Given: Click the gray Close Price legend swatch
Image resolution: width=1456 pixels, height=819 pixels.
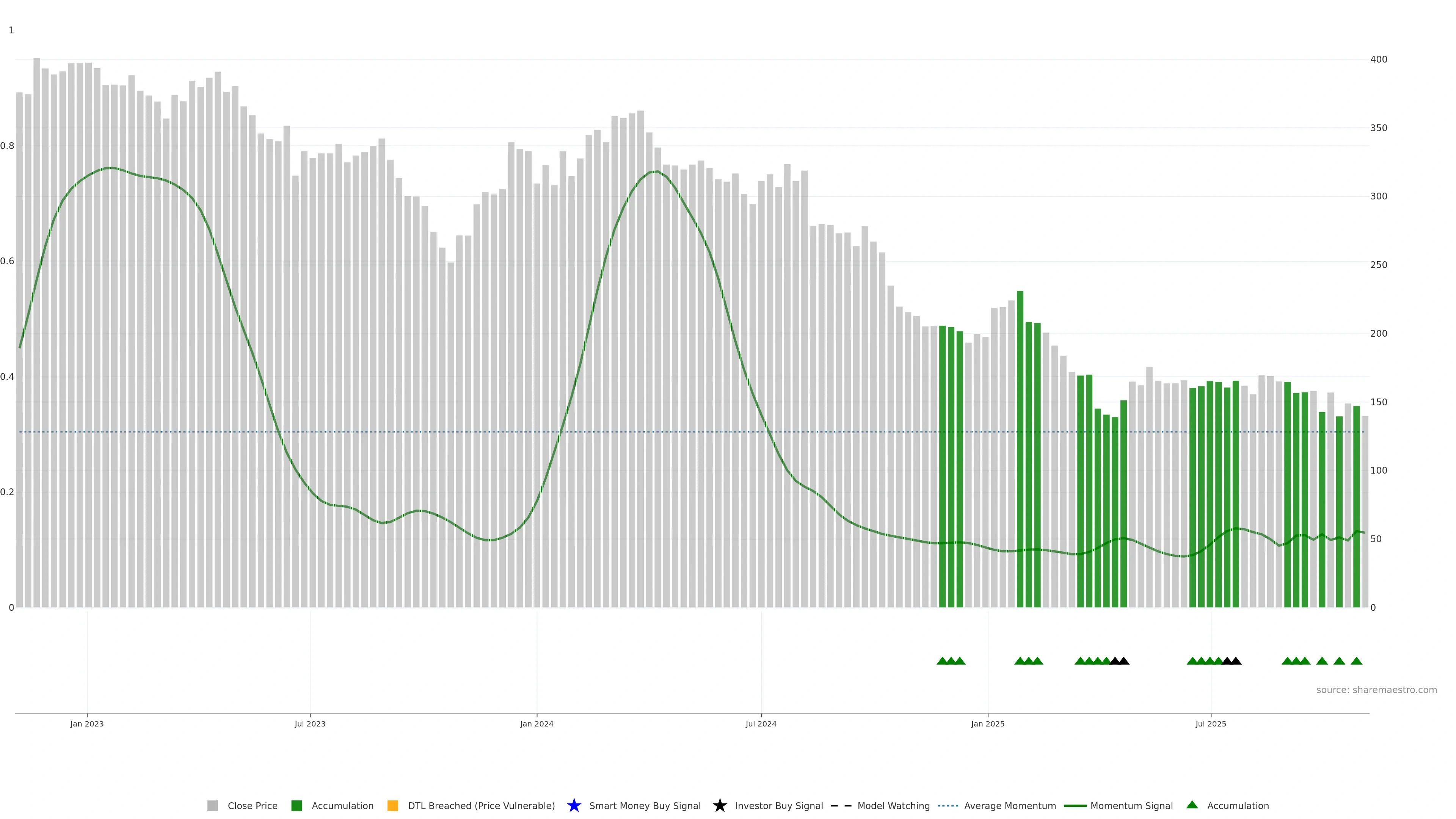Looking at the screenshot, I should coord(212,805).
